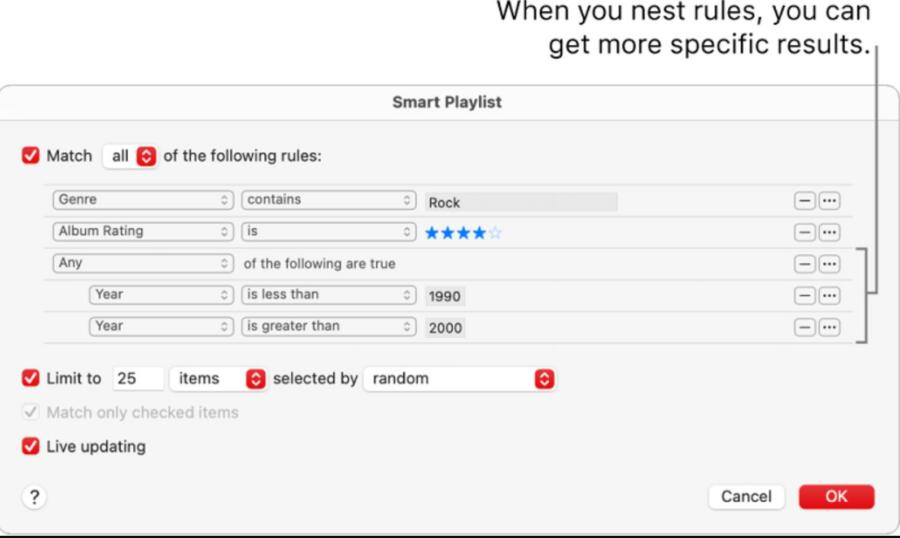The width and height of the screenshot is (900, 538).
Task: Toggle the Match rules checkbox
Action: (30, 156)
